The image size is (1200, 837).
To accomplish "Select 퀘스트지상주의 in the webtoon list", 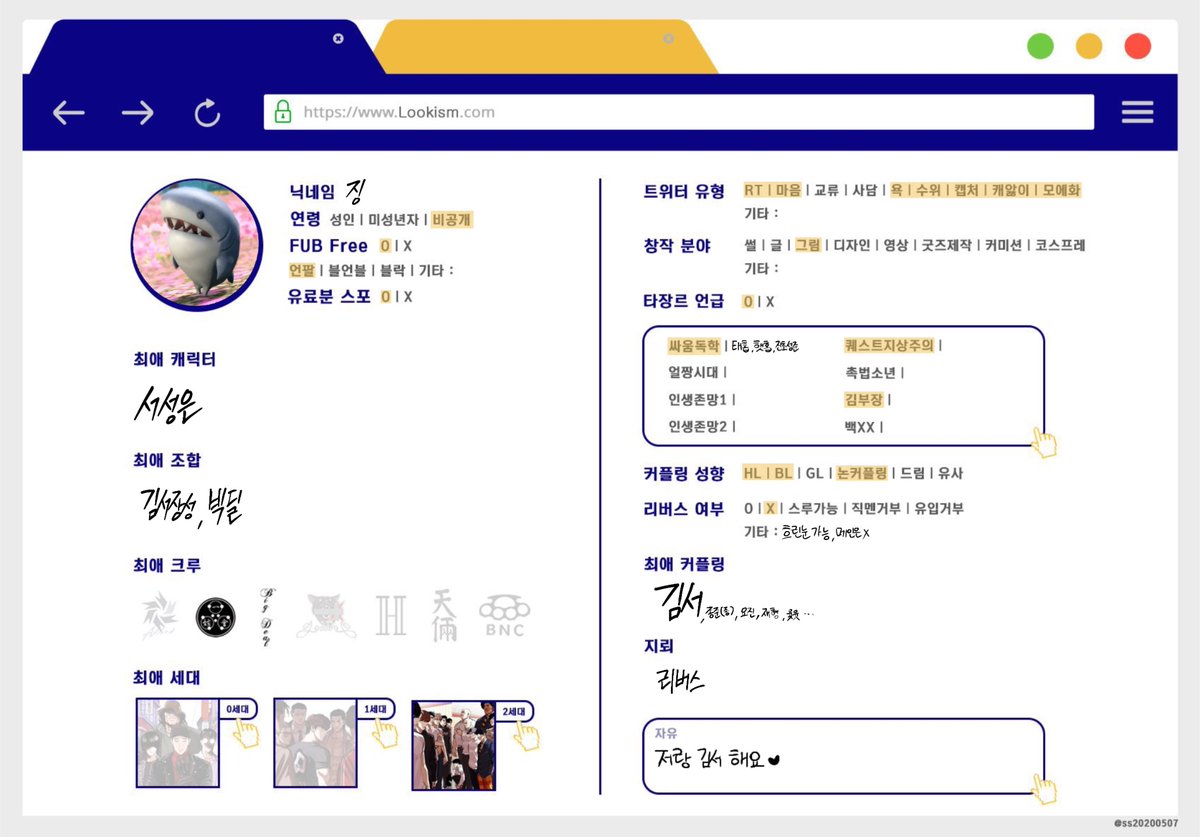I will 889,346.
